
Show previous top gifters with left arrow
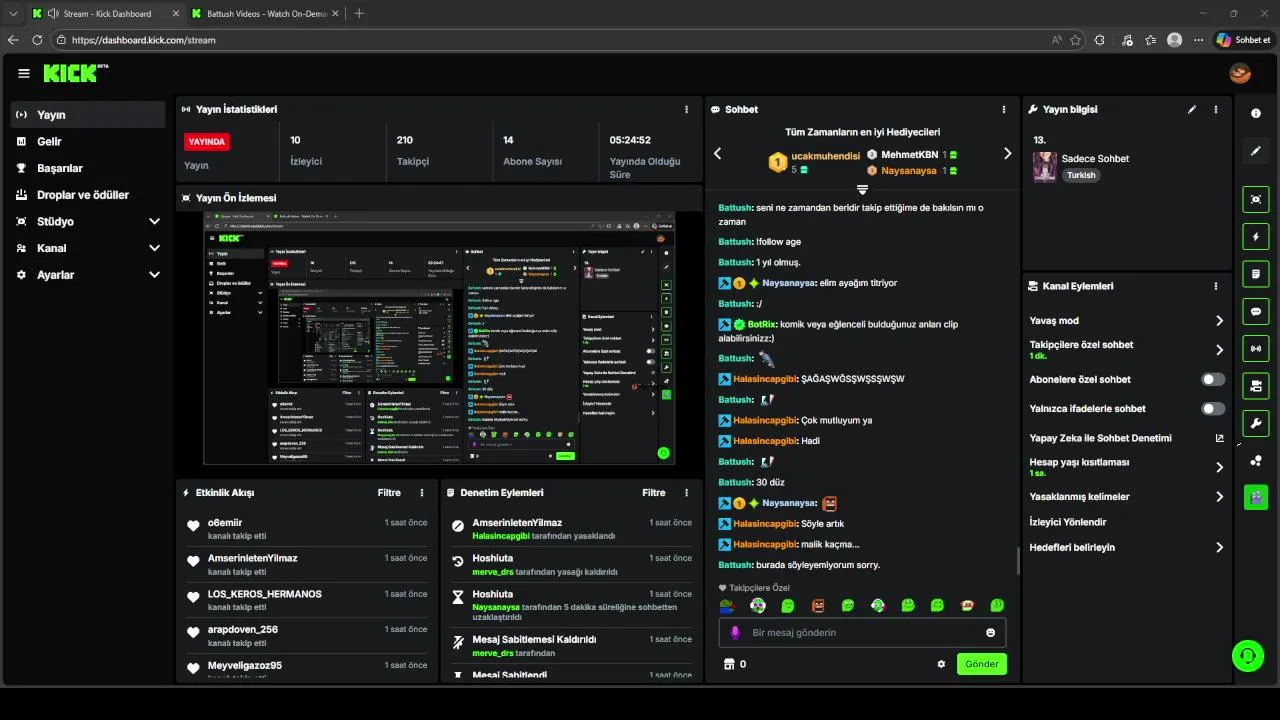pyautogui.click(x=717, y=154)
